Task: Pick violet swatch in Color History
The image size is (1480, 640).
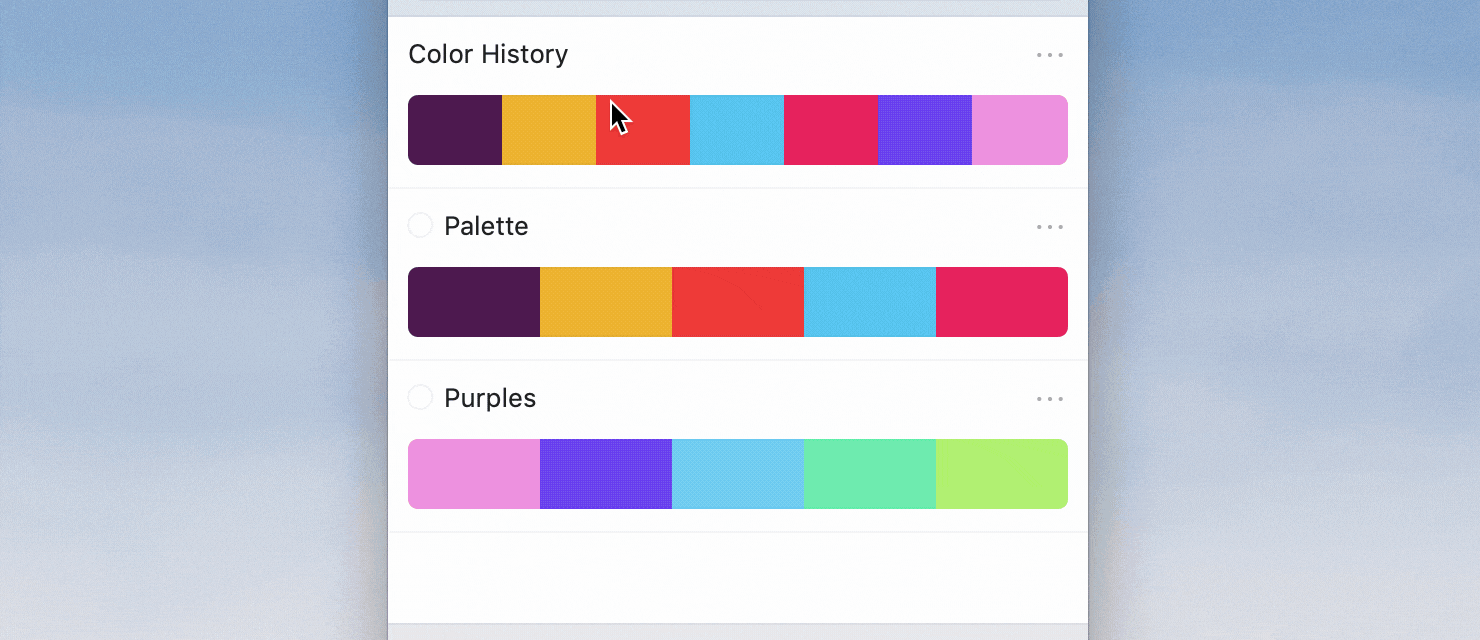Action: pyautogui.click(x=925, y=130)
